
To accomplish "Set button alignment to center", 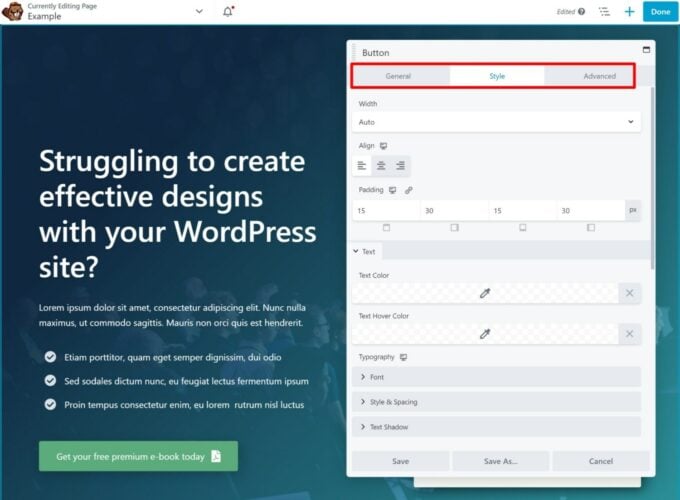I will point(381,166).
